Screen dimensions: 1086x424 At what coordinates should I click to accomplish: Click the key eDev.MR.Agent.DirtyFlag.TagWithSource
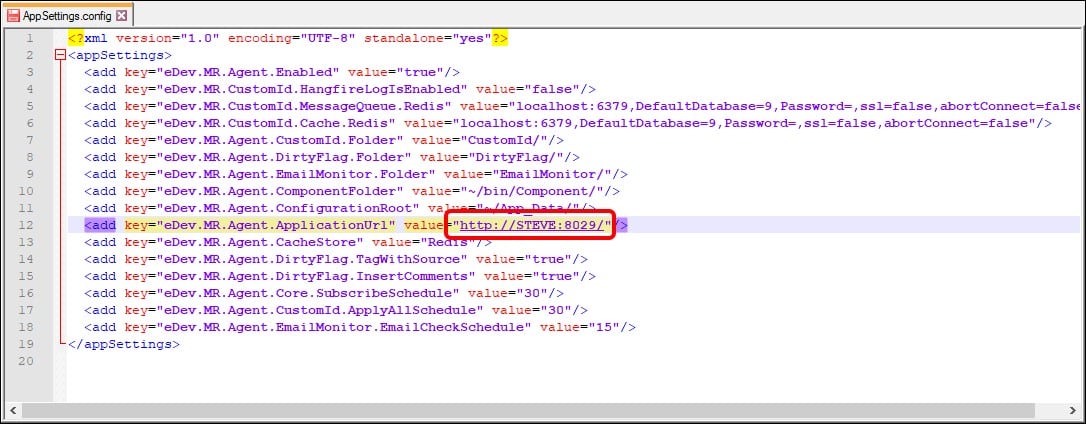[314, 258]
